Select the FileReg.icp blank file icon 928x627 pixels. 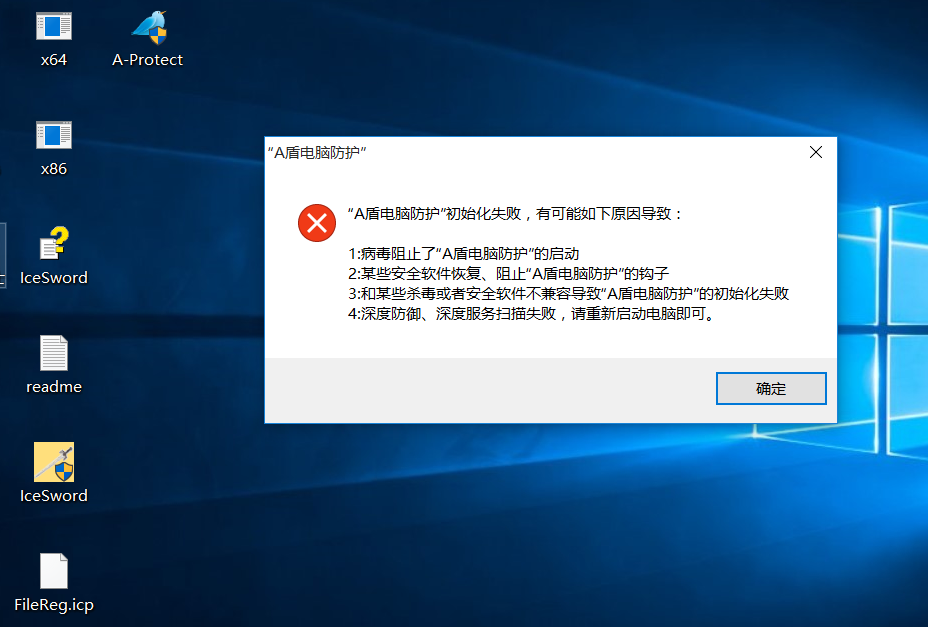click(54, 571)
